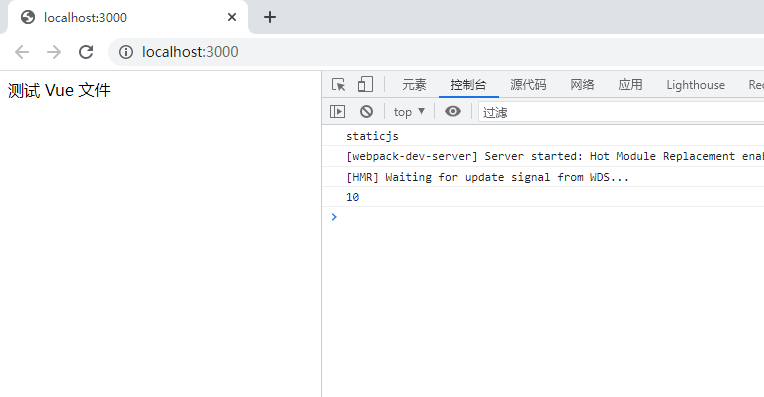Click the HMR waiting console message
Image resolution: width=764 pixels, height=397 pixels.
click(x=487, y=177)
